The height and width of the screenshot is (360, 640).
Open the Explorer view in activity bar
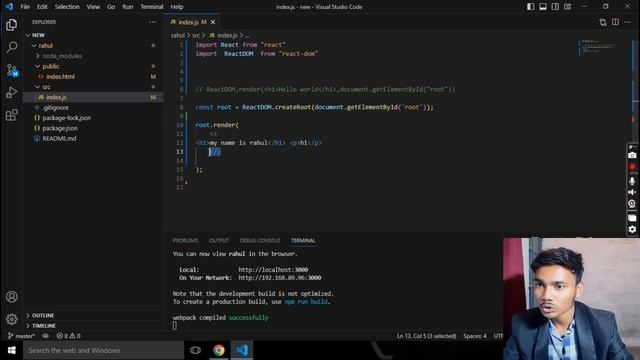coord(11,25)
